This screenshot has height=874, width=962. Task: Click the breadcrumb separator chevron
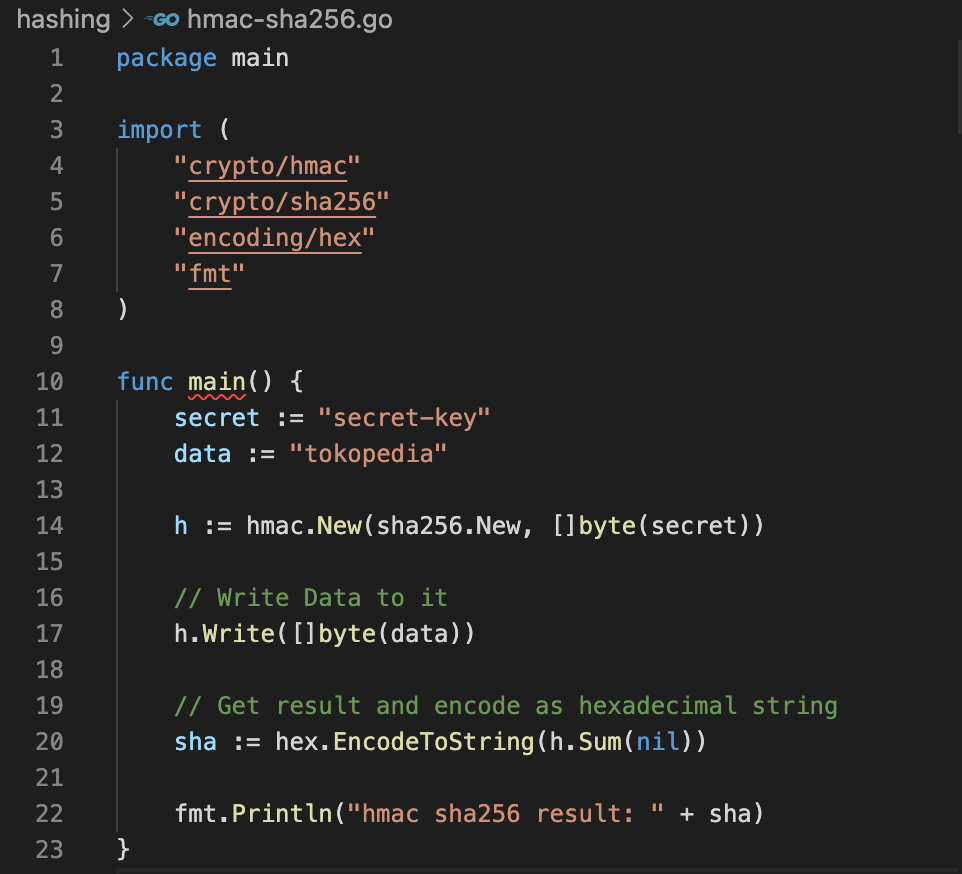click(128, 19)
